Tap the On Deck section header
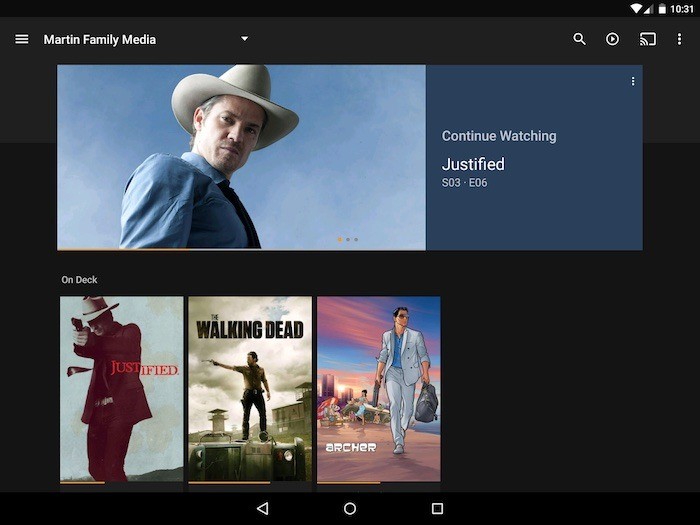The height and width of the screenshot is (525, 700). [x=79, y=280]
